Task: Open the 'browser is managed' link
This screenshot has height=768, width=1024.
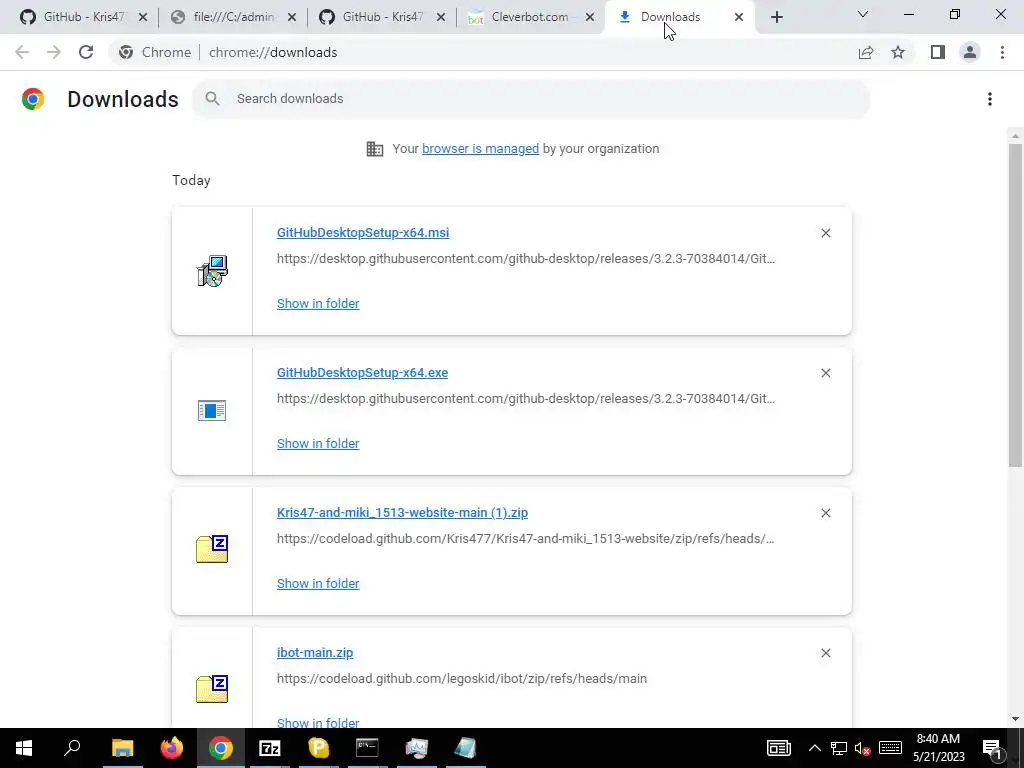Action: [480, 149]
